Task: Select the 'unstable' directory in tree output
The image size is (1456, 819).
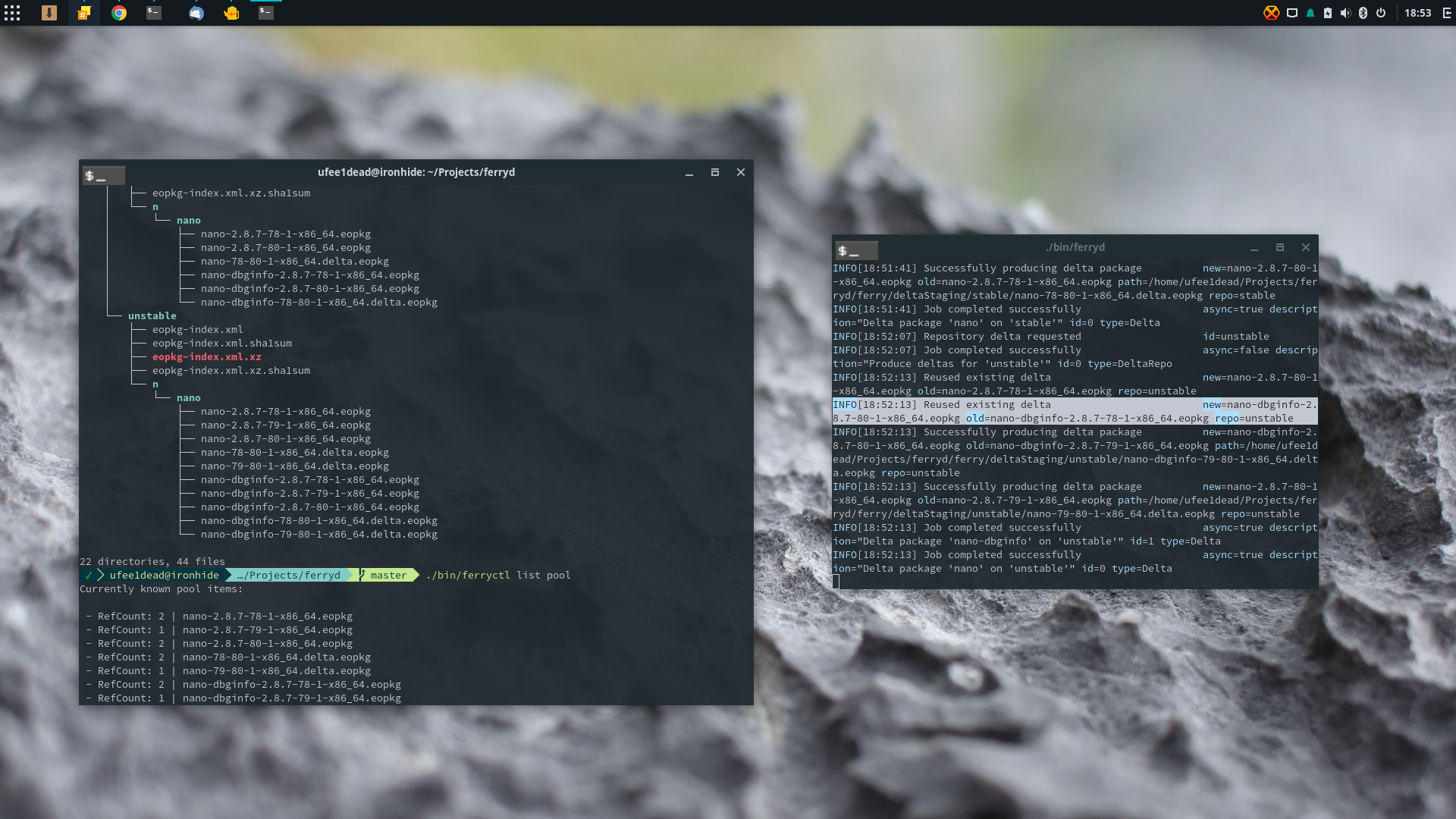Action: (152, 316)
